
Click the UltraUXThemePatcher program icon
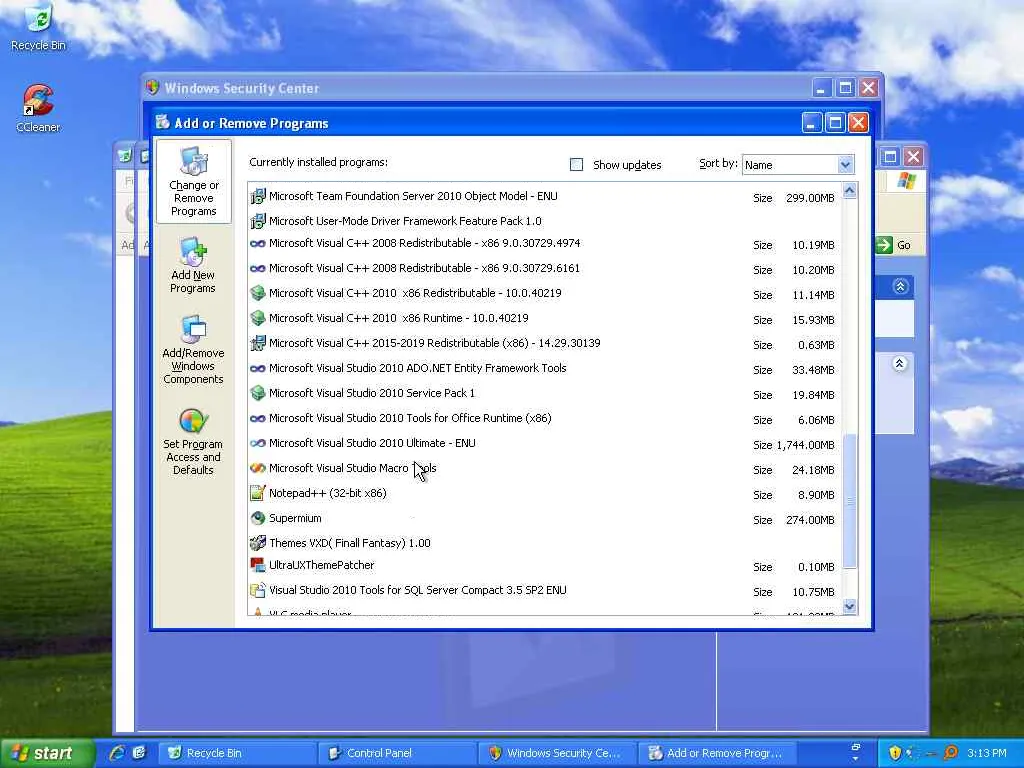coord(258,566)
